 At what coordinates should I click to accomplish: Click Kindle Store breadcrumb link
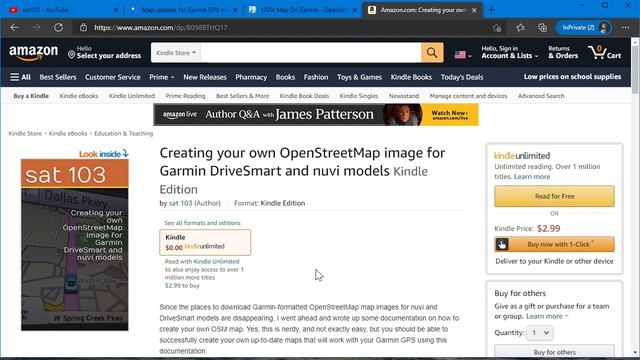25,133
